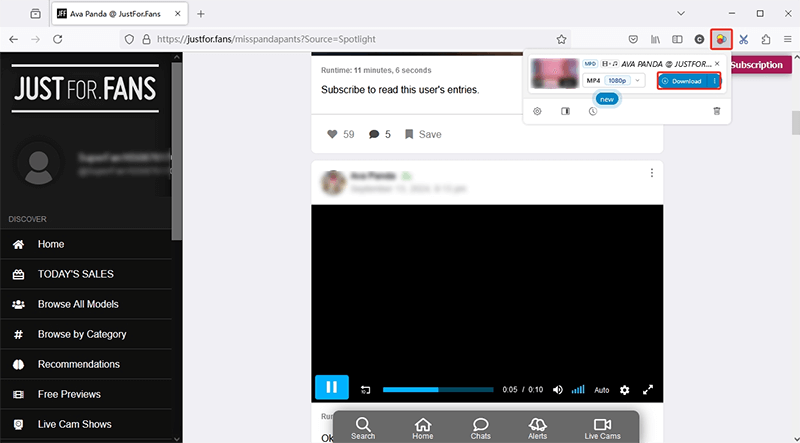The width and height of the screenshot is (800, 443).
Task: Open the post's three-dot options menu
Action: [x=651, y=172]
